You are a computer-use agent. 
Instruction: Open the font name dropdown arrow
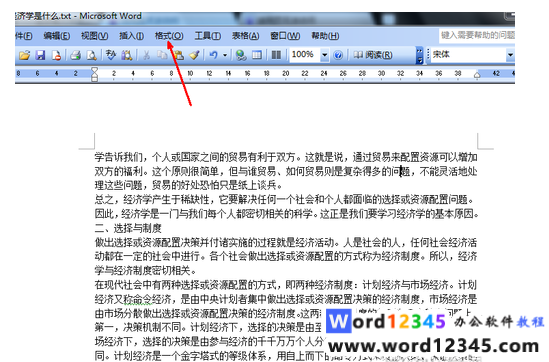coord(510,55)
